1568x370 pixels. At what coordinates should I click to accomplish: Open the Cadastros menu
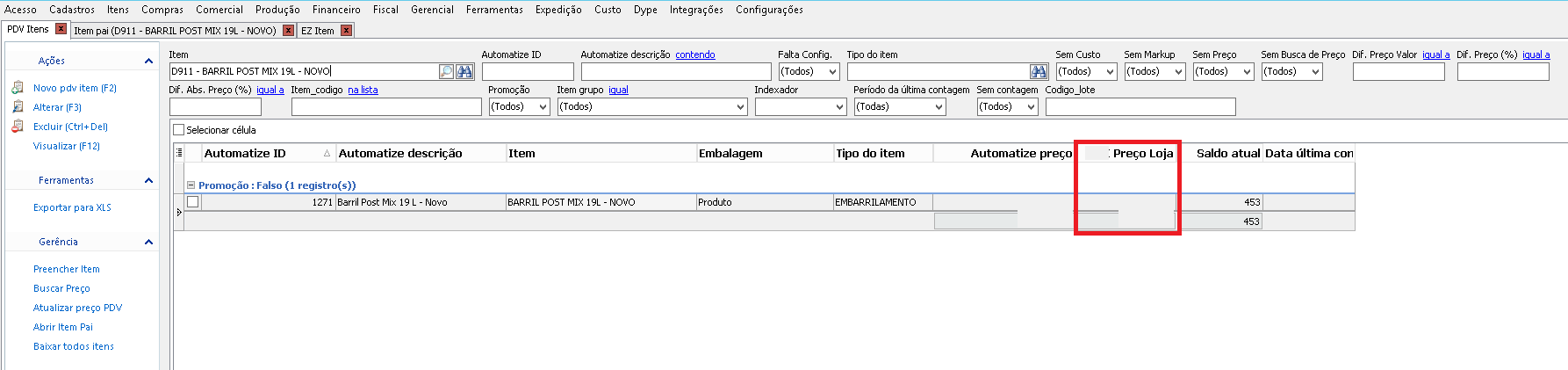pyautogui.click(x=72, y=10)
